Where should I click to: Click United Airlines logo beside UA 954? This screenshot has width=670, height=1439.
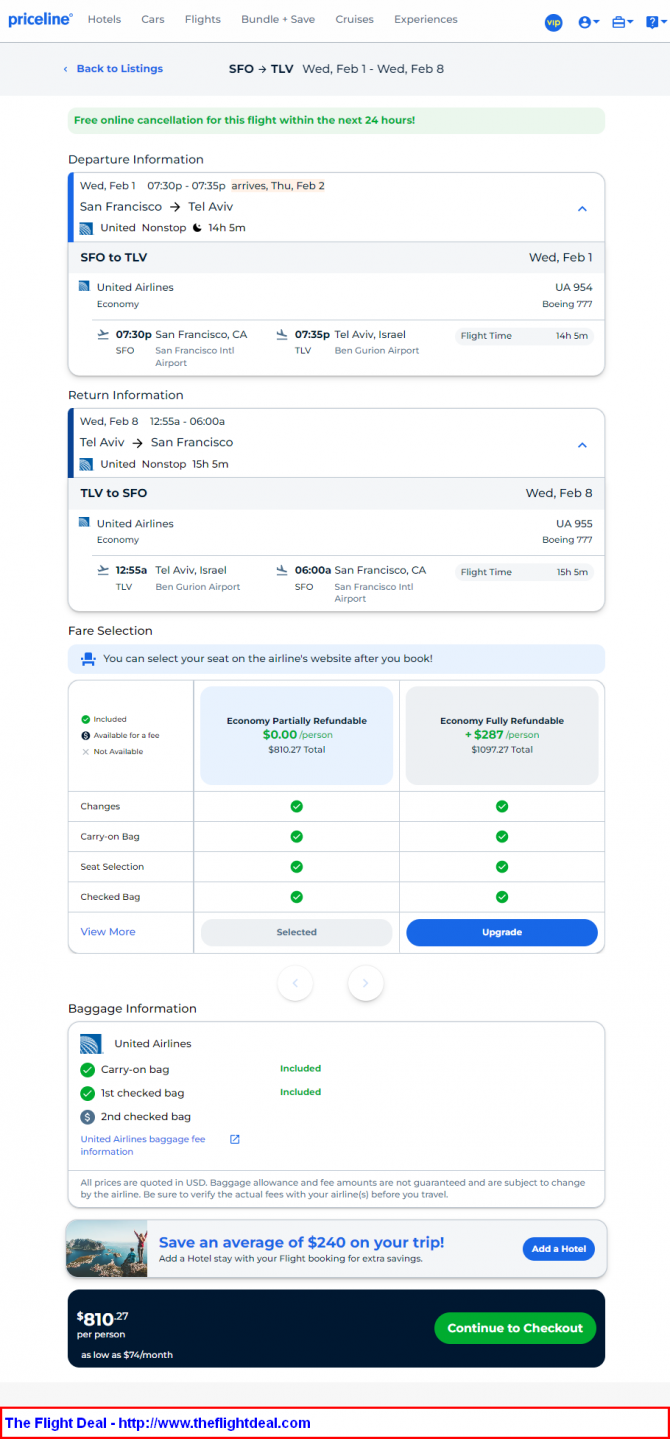click(84, 286)
